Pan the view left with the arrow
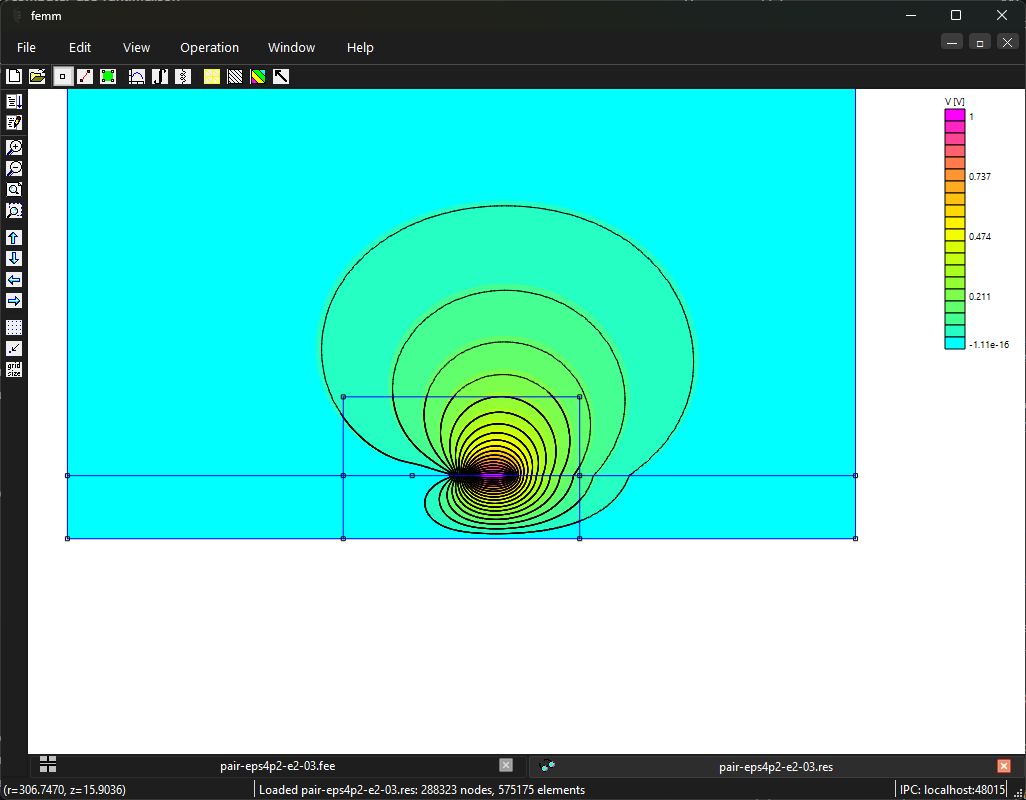Viewport: 1026px width, 800px height. (14, 279)
